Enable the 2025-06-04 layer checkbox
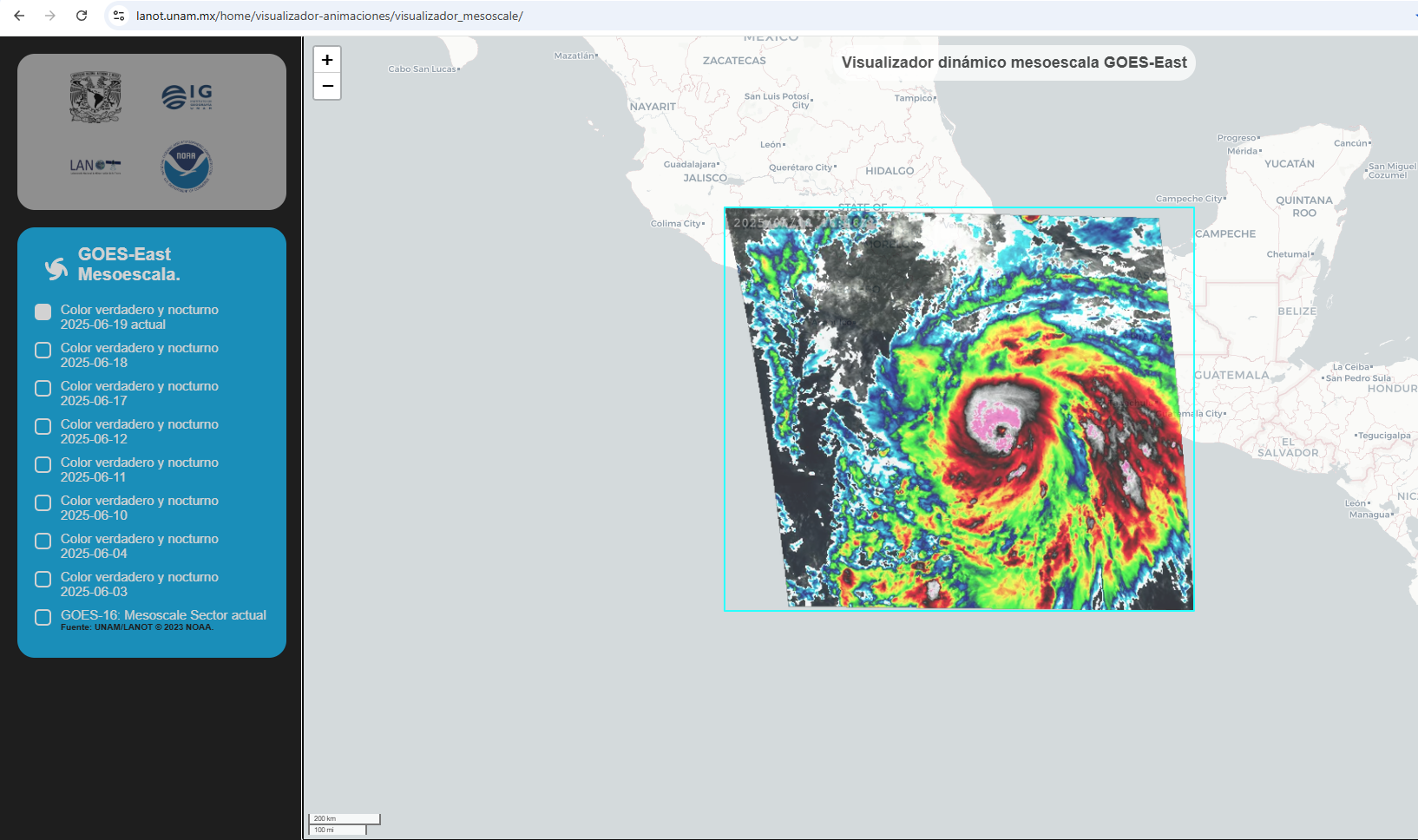This screenshot has height=840, width=1418. (x=43, y=541)
